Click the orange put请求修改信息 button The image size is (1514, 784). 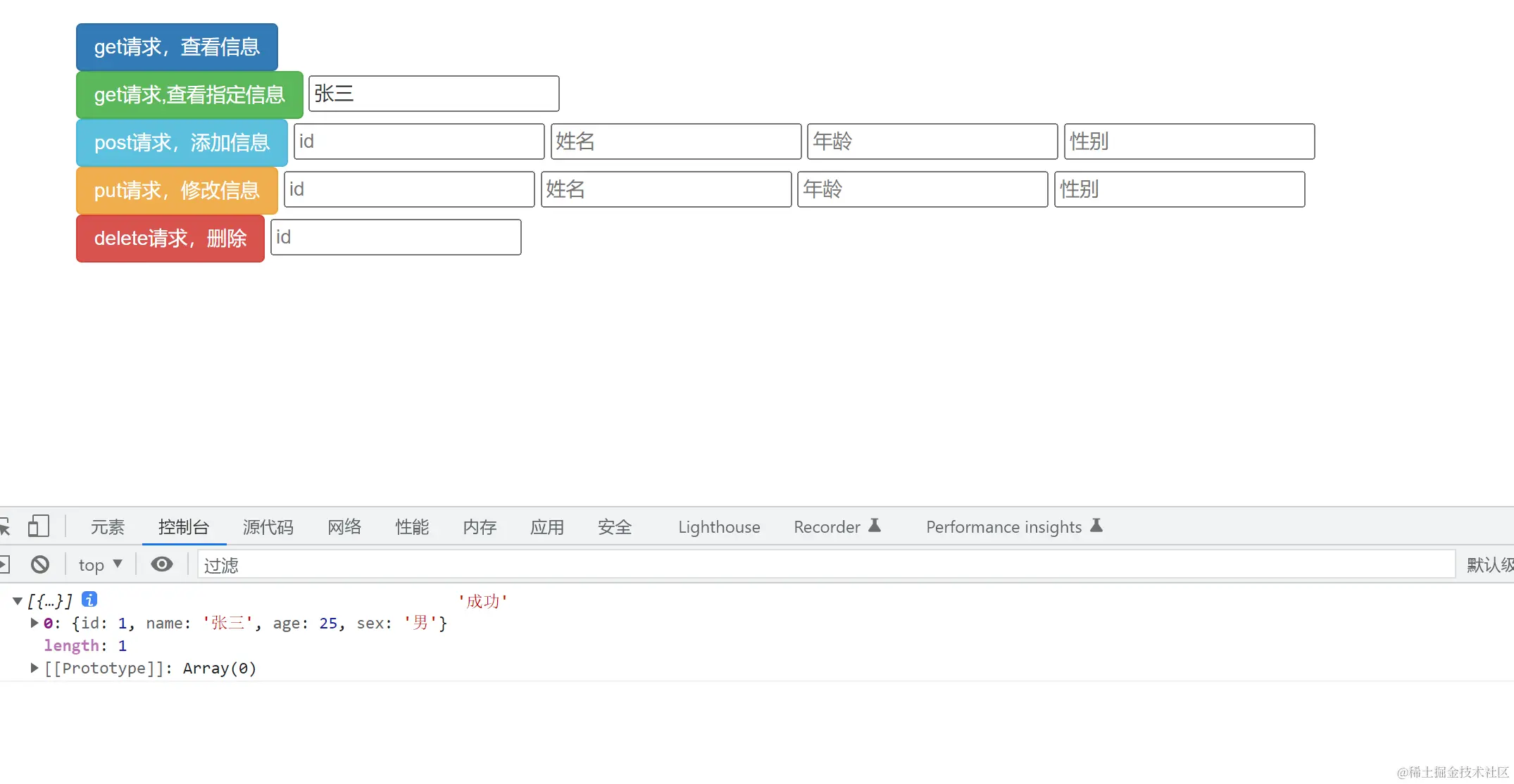pos(176,190)
